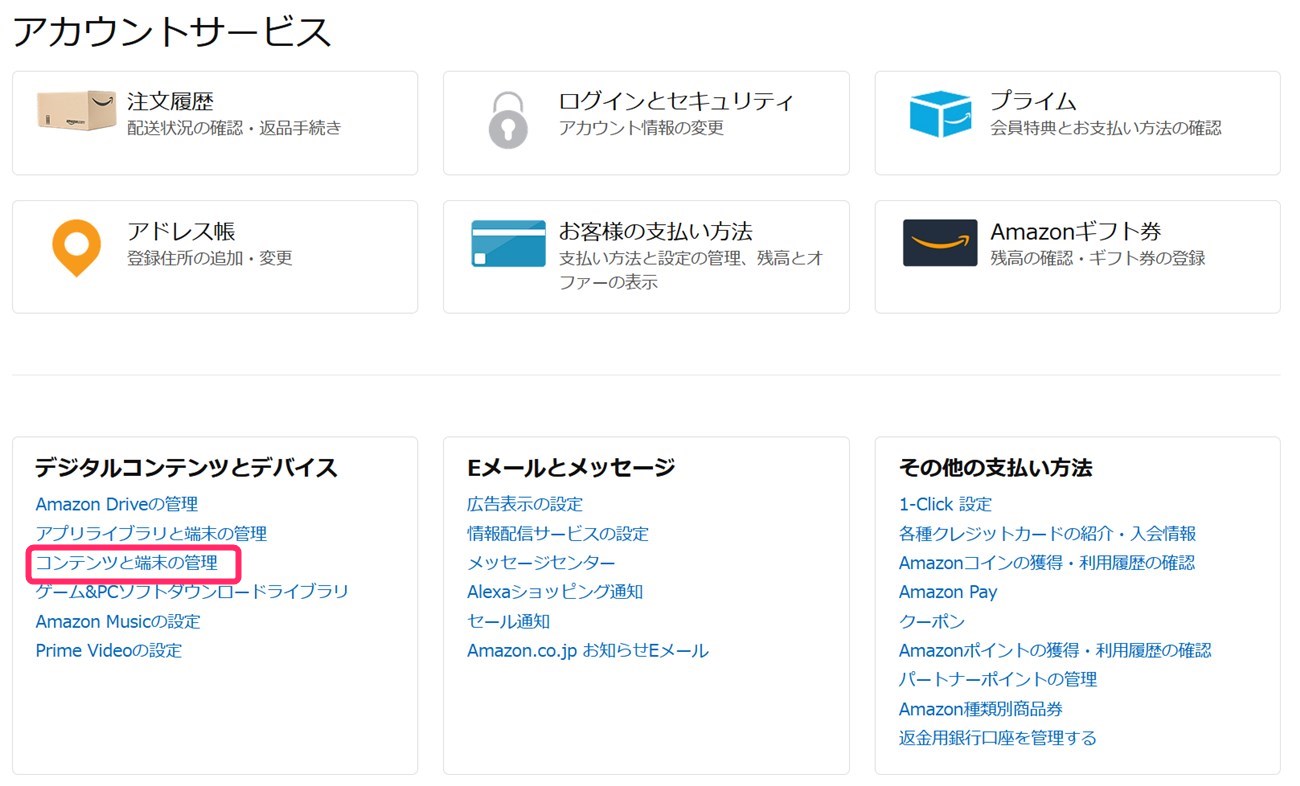Click the blue Prime box icon
The height and width of the screenshot is (786, 1300).
(940, 114)
